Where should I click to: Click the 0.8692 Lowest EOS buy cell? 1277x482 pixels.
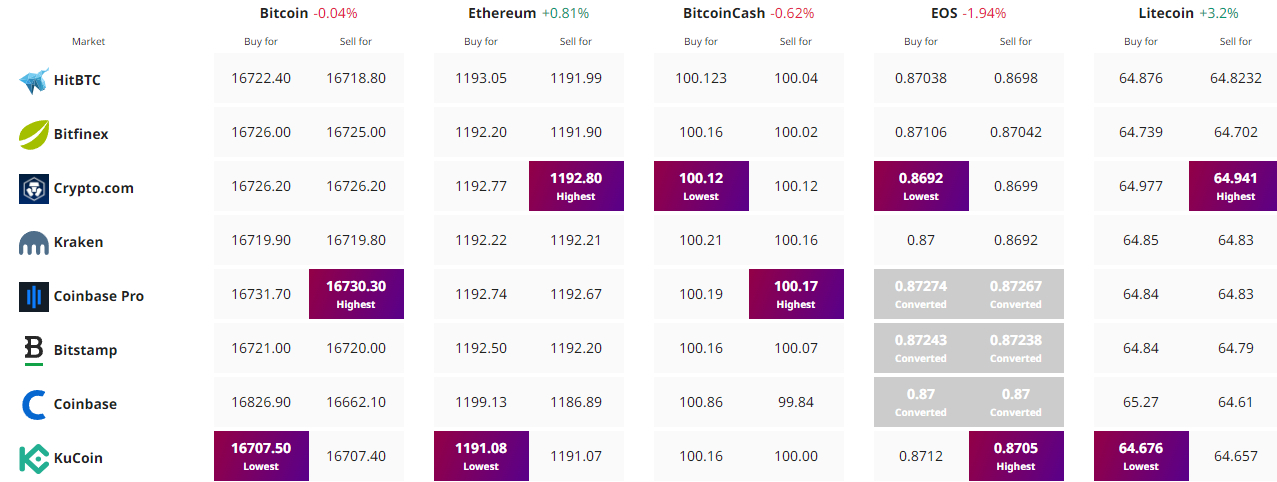(921, 186)
